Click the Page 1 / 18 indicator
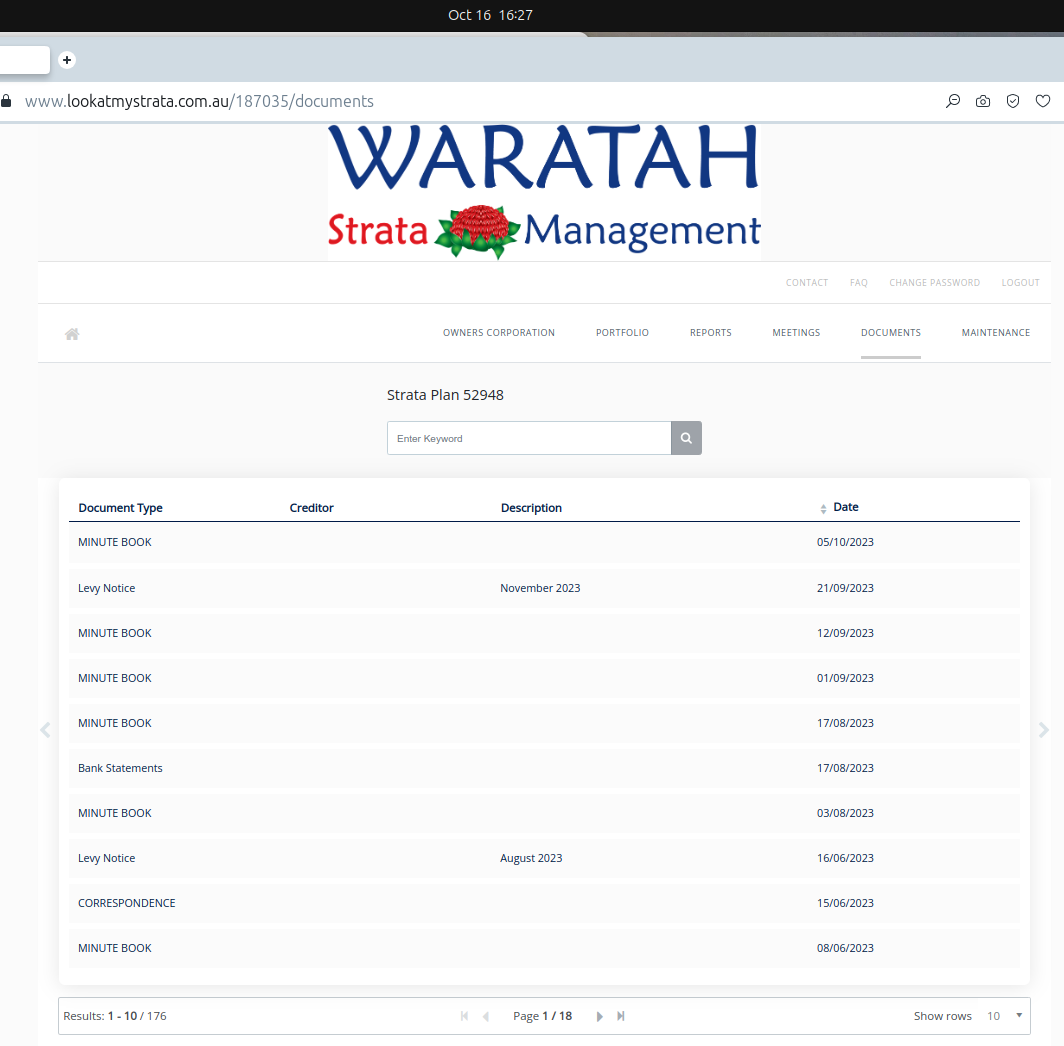The height and width of the screenshot is (1046, 1064). [x=542, y=1016]
